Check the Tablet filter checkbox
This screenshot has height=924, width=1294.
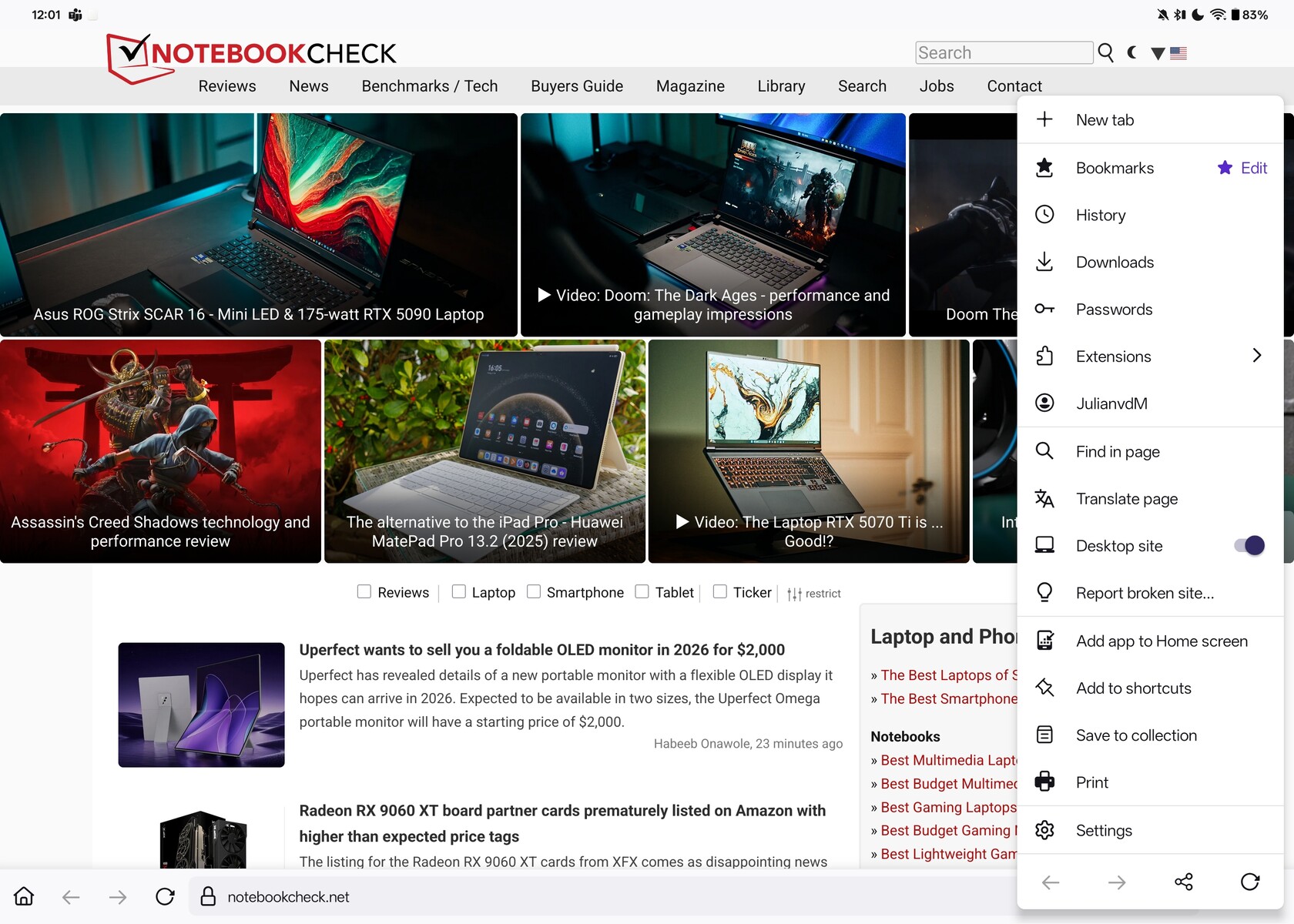click(642, 591)
